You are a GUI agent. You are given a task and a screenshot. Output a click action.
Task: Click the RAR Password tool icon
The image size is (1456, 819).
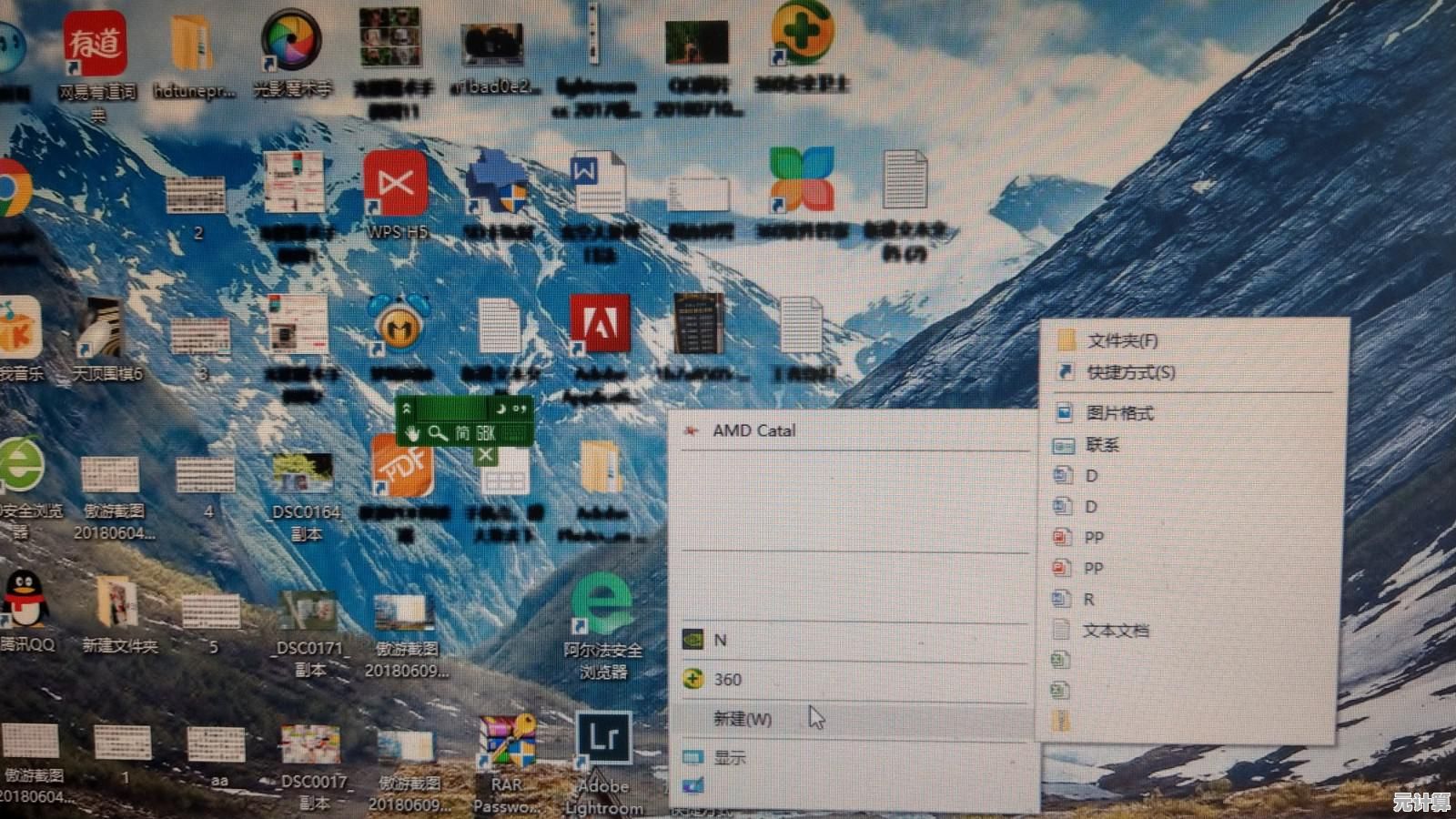click(x=507, y=742)
